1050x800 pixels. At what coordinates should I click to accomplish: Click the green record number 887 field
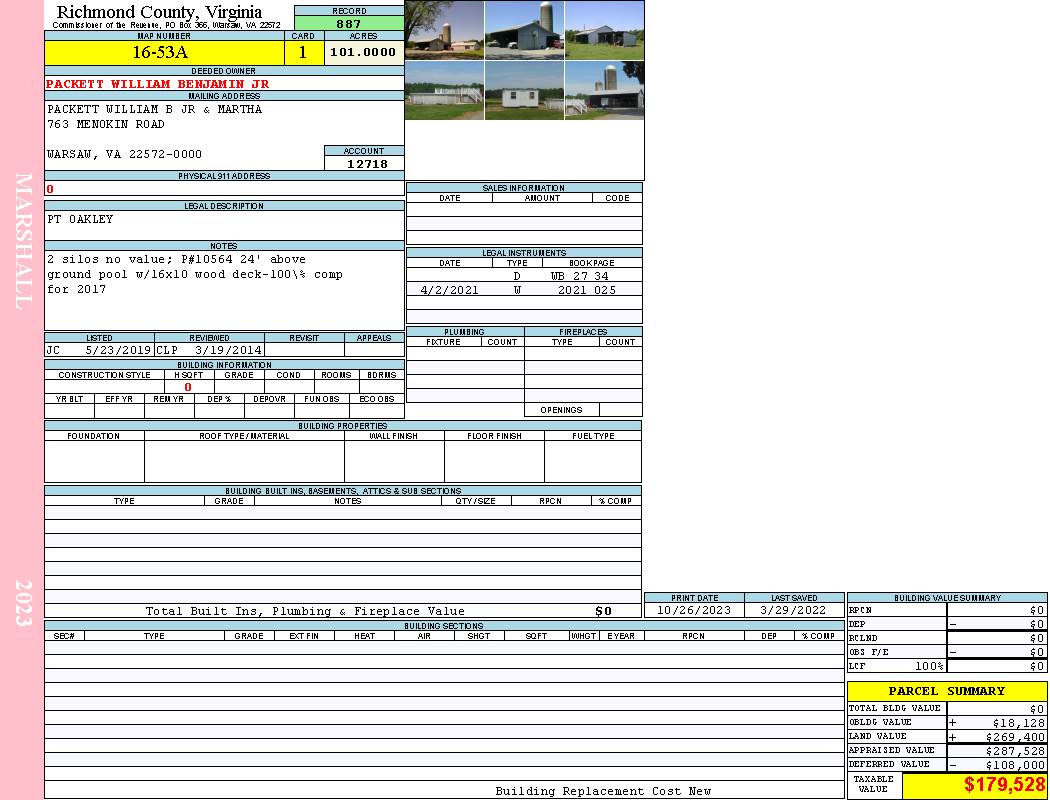tap(349, 24)
